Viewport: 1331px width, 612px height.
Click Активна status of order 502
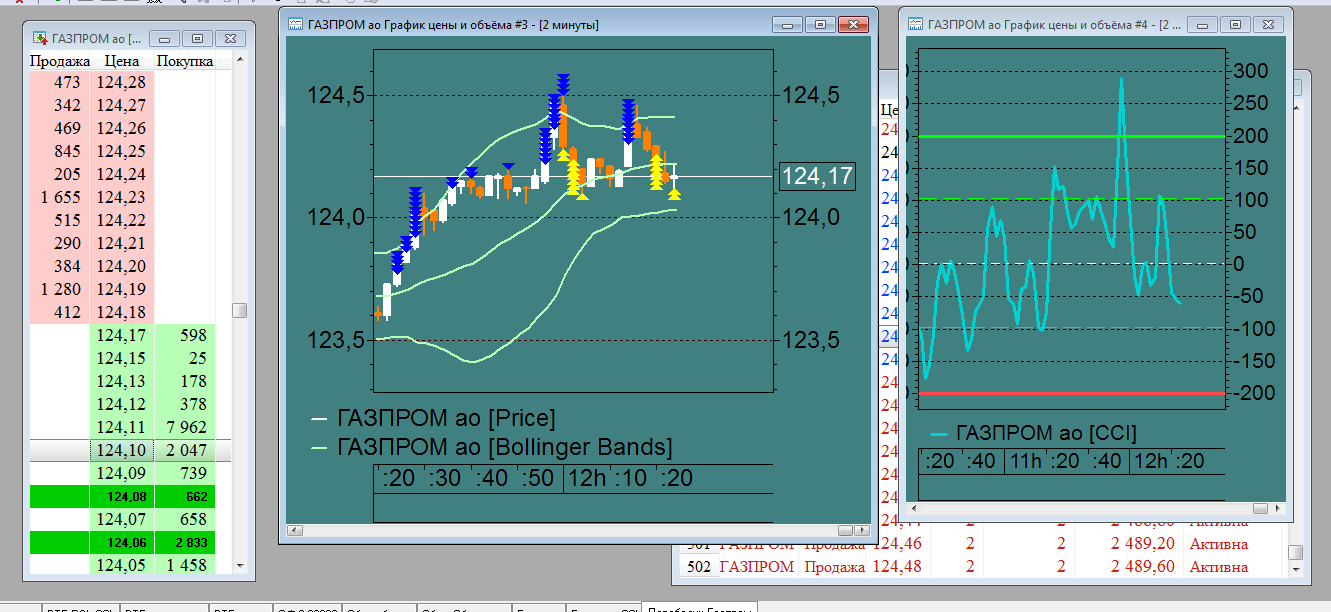1219,566
